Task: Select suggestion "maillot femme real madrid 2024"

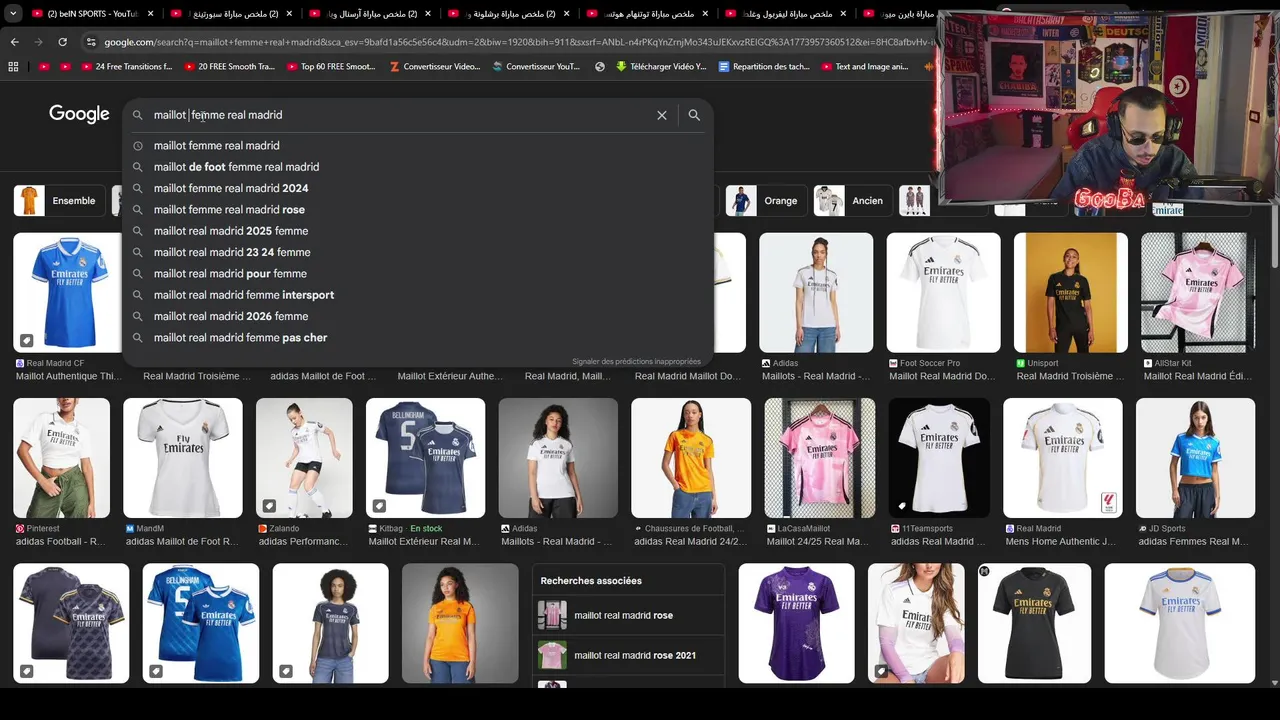Action: pos(418,188)
